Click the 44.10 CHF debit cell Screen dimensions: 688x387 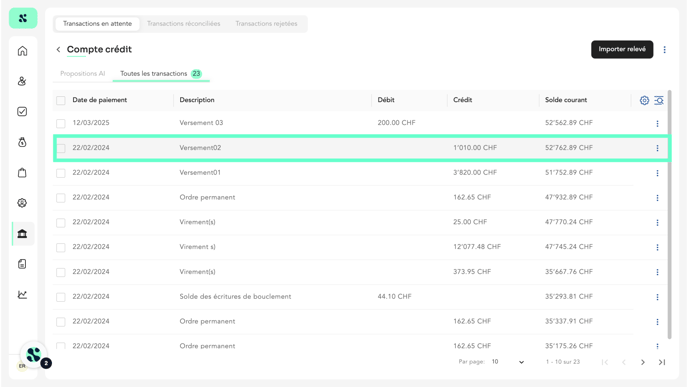coord(394,297)
